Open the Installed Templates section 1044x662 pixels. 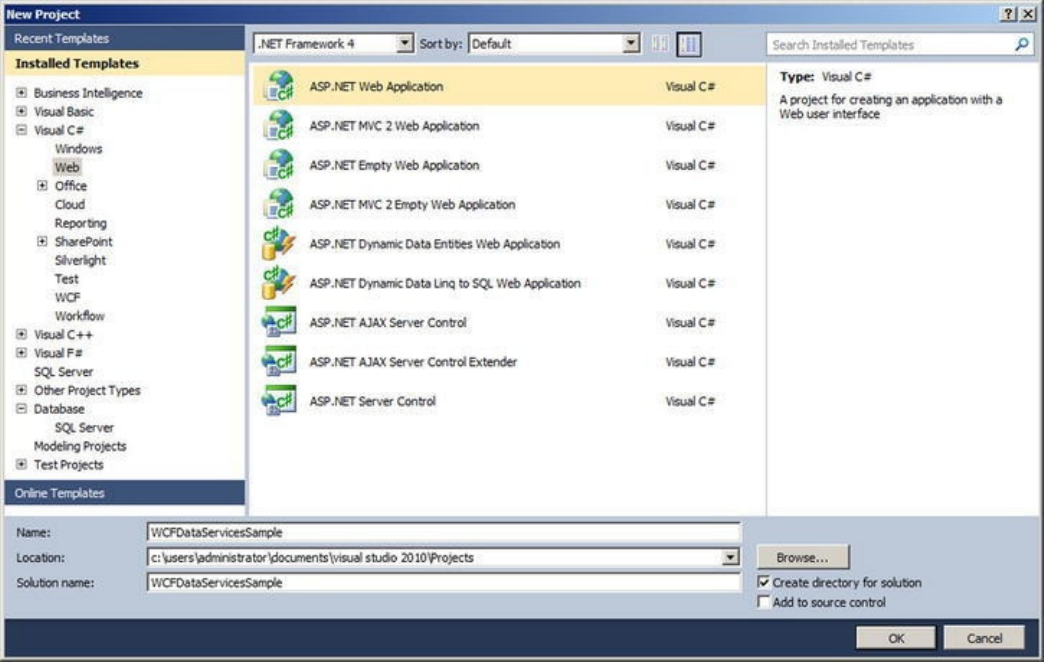(x=125, y=63)
